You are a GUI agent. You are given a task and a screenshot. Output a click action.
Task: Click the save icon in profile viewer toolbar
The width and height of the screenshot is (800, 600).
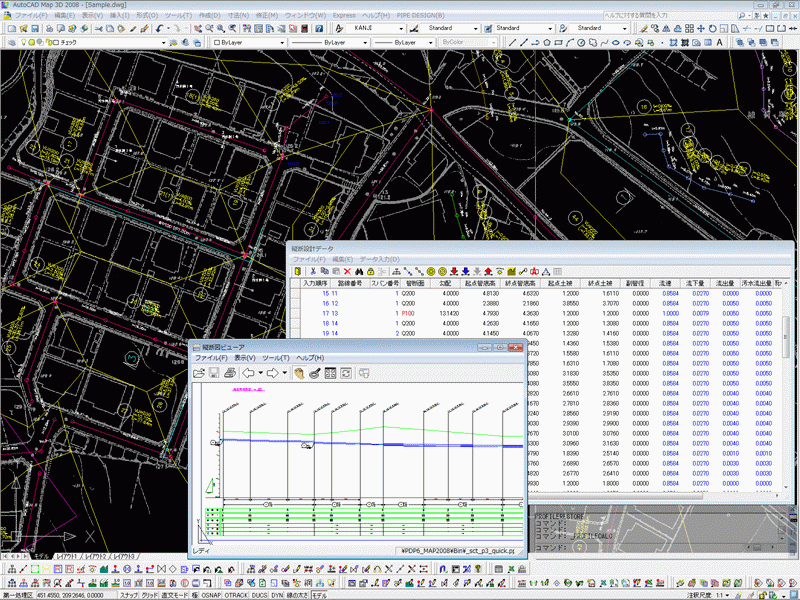[x=215, y=373]
